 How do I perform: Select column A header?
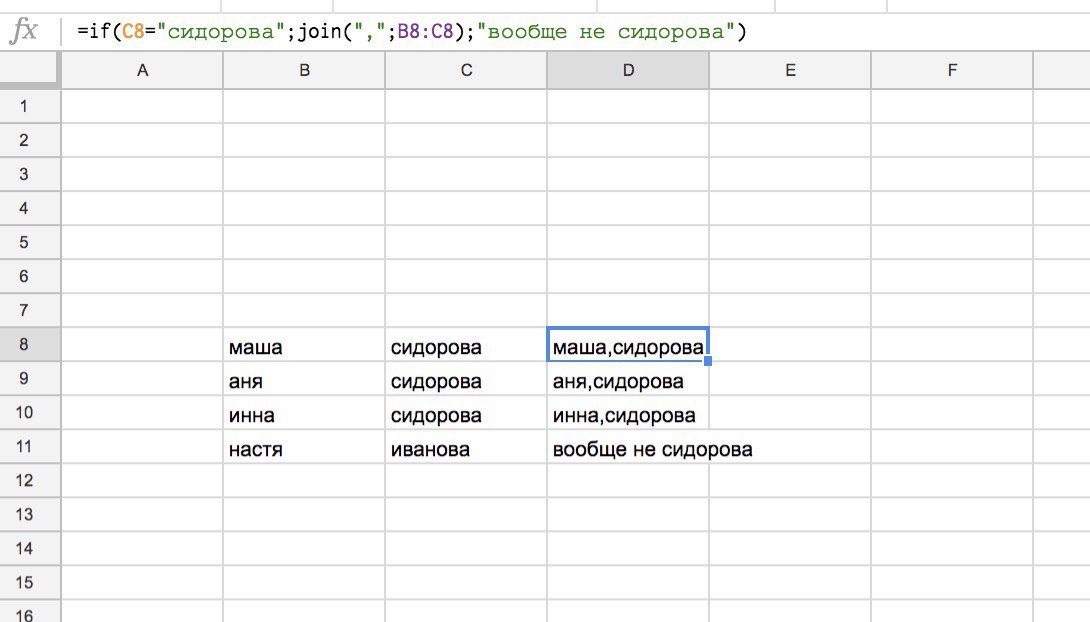(x=142, y=70)
